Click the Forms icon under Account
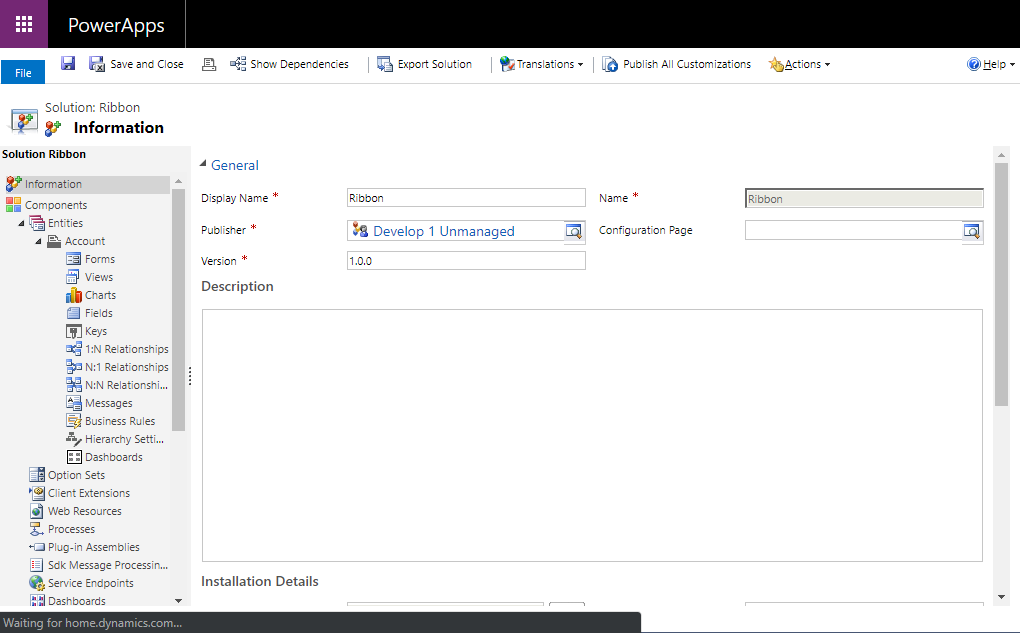This screenshot has width=1020, height=633. point(74,259)
